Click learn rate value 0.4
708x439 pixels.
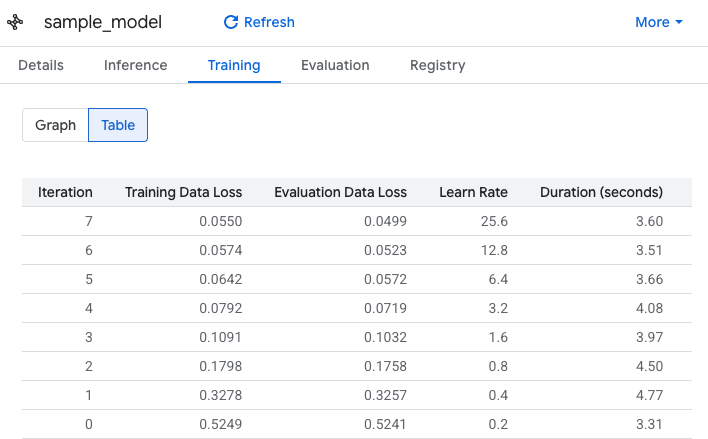click(498, 395)
